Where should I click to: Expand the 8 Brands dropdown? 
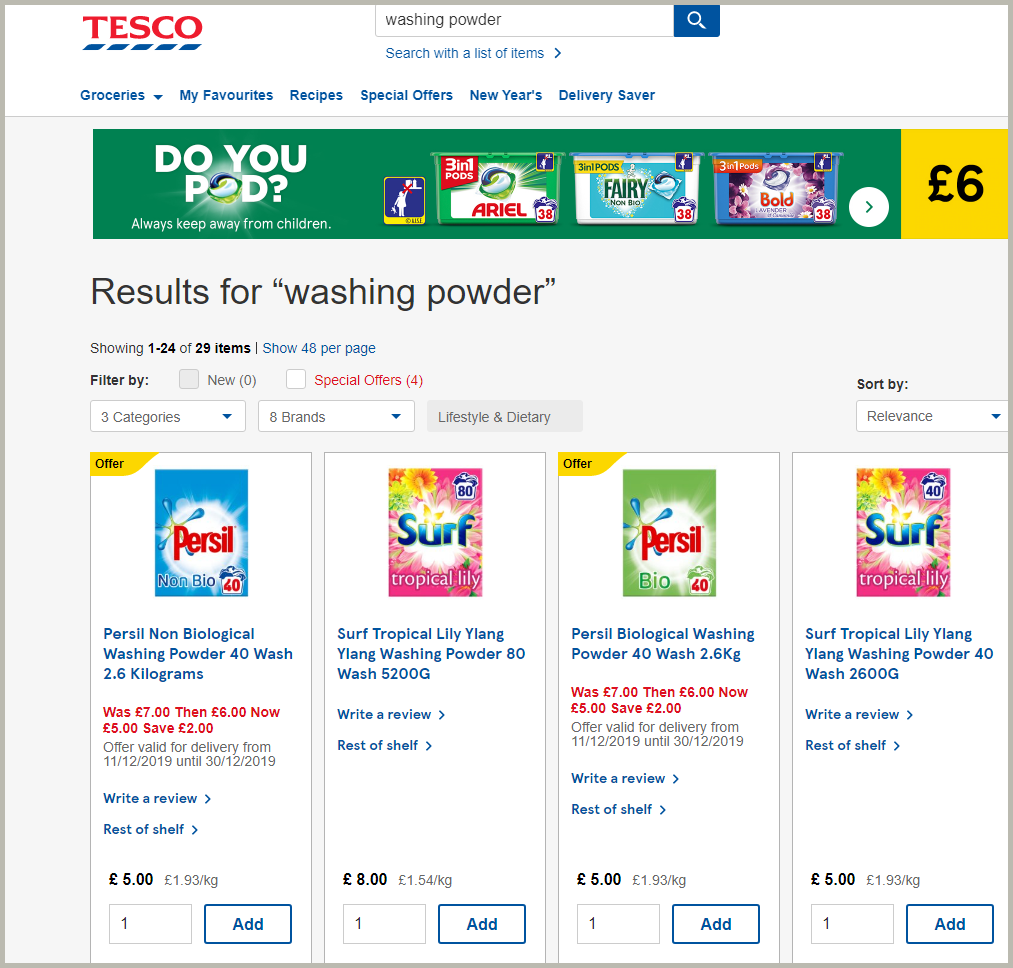pyautogui.click(x=335, y=417)
